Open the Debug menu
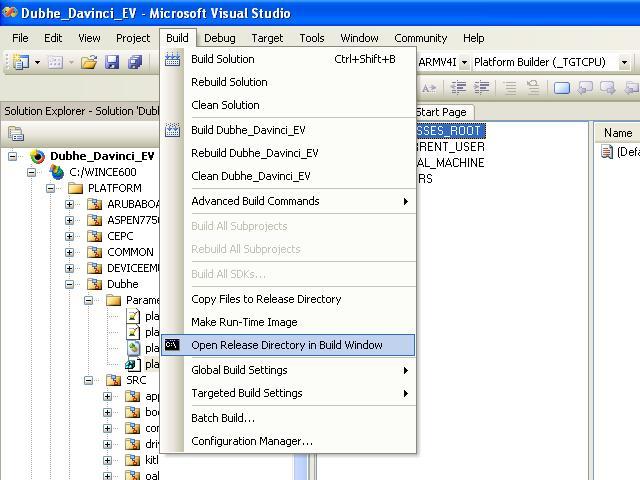 click(220, 38)
